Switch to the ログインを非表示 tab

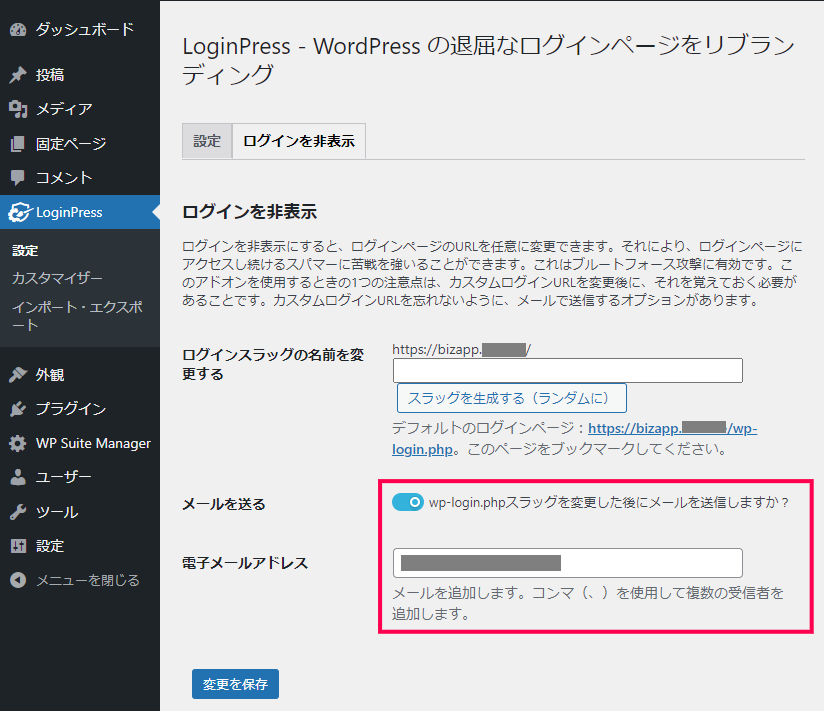tap(299, 141)
